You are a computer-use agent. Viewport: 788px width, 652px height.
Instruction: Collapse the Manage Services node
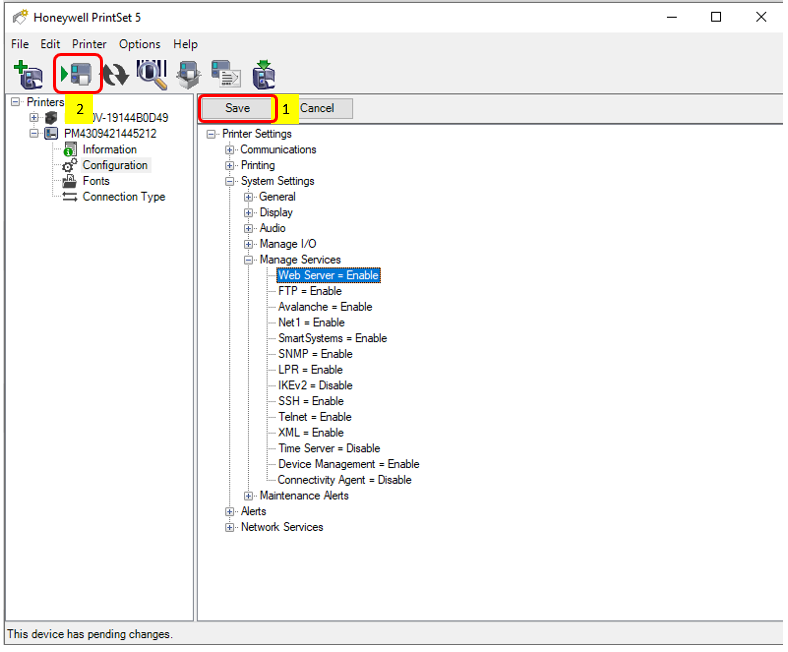point(248,259)
